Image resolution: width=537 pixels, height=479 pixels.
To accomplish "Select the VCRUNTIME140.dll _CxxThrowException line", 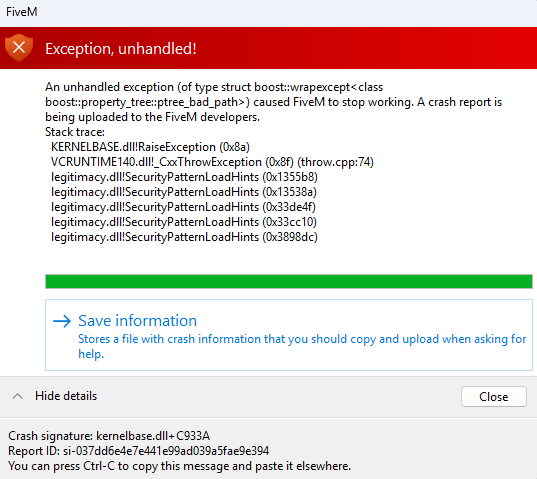I will coord(212,162).
